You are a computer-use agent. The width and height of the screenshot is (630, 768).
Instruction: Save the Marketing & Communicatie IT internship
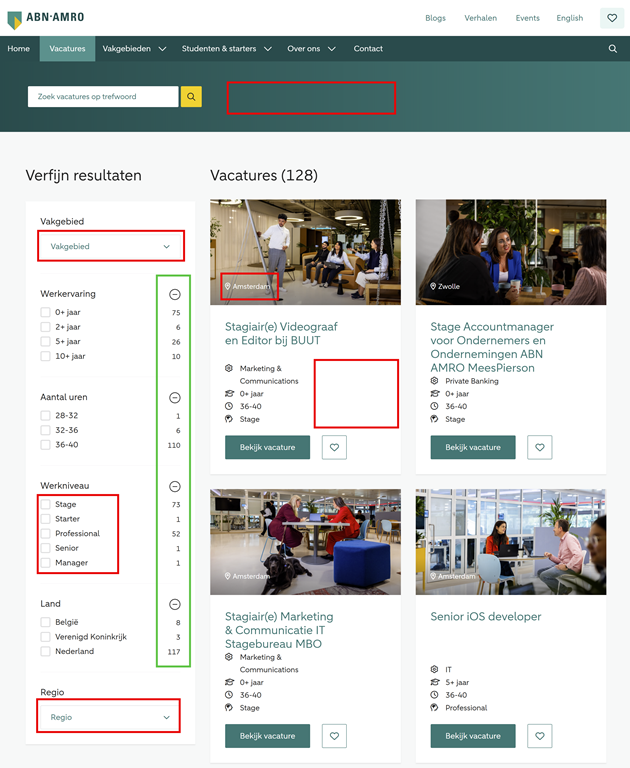pos(334,736)
